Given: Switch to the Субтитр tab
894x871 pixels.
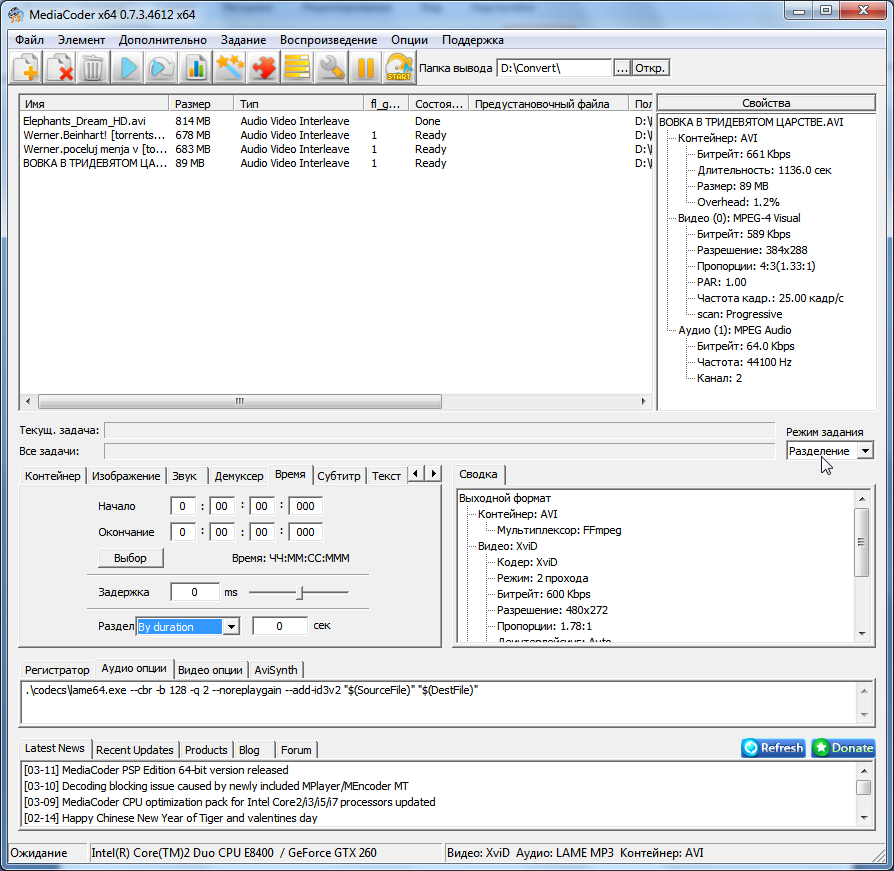Looking at the screenshot, I should pos(339,476).
